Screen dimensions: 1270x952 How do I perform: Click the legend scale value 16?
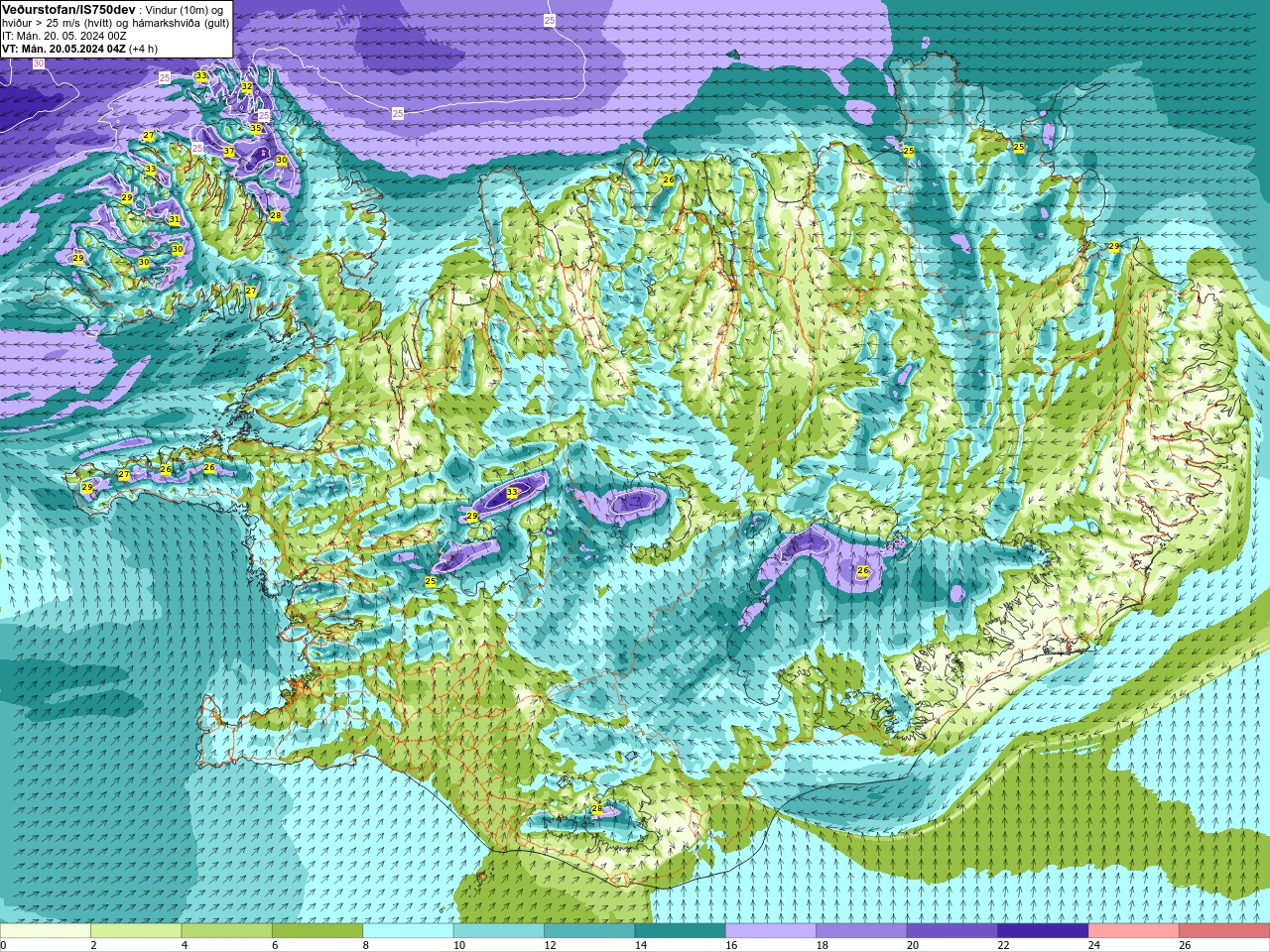pos(731,945)
